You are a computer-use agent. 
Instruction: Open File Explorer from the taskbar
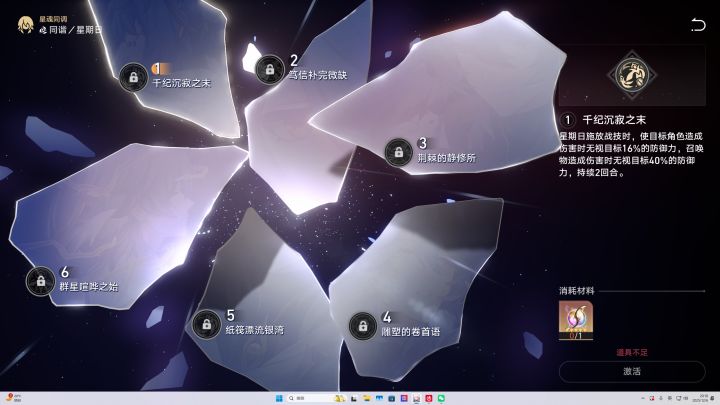(x=366, y=398)
